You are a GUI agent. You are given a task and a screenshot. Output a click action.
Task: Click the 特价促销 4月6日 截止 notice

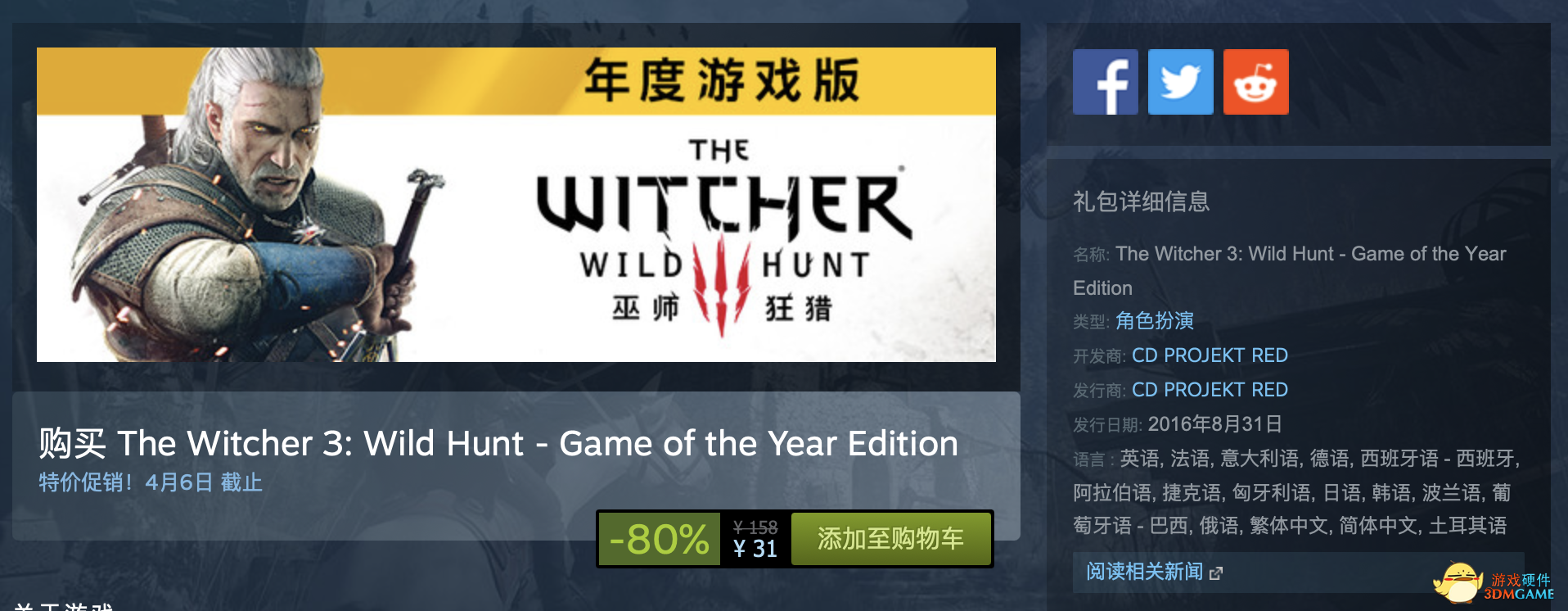tap(151, 482)
